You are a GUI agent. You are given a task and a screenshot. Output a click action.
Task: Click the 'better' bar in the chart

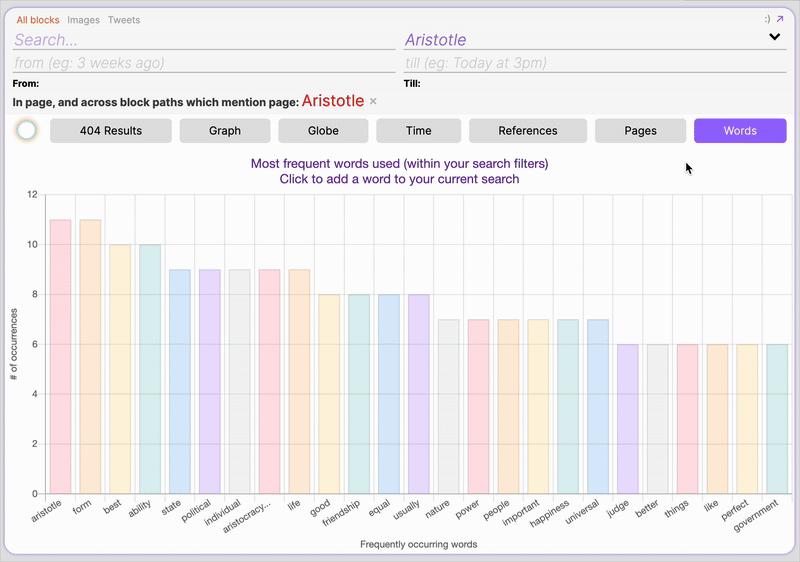tap(657, 419)
